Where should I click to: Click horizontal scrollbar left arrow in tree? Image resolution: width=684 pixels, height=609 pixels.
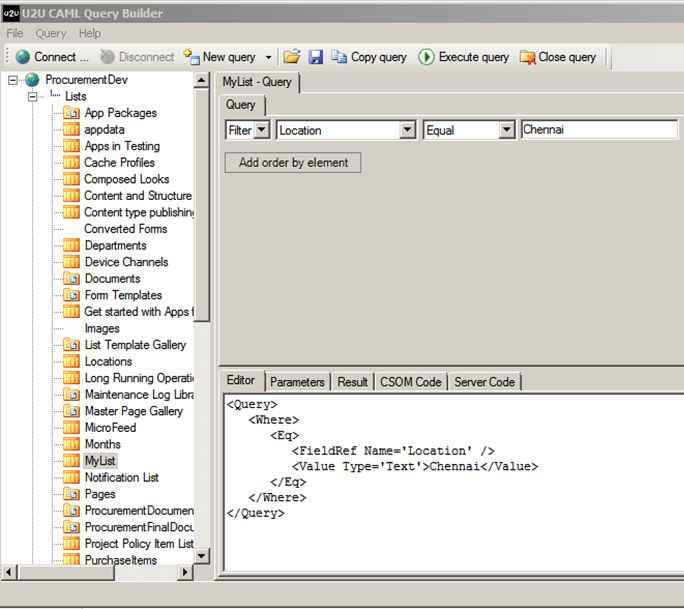point(9,572)
